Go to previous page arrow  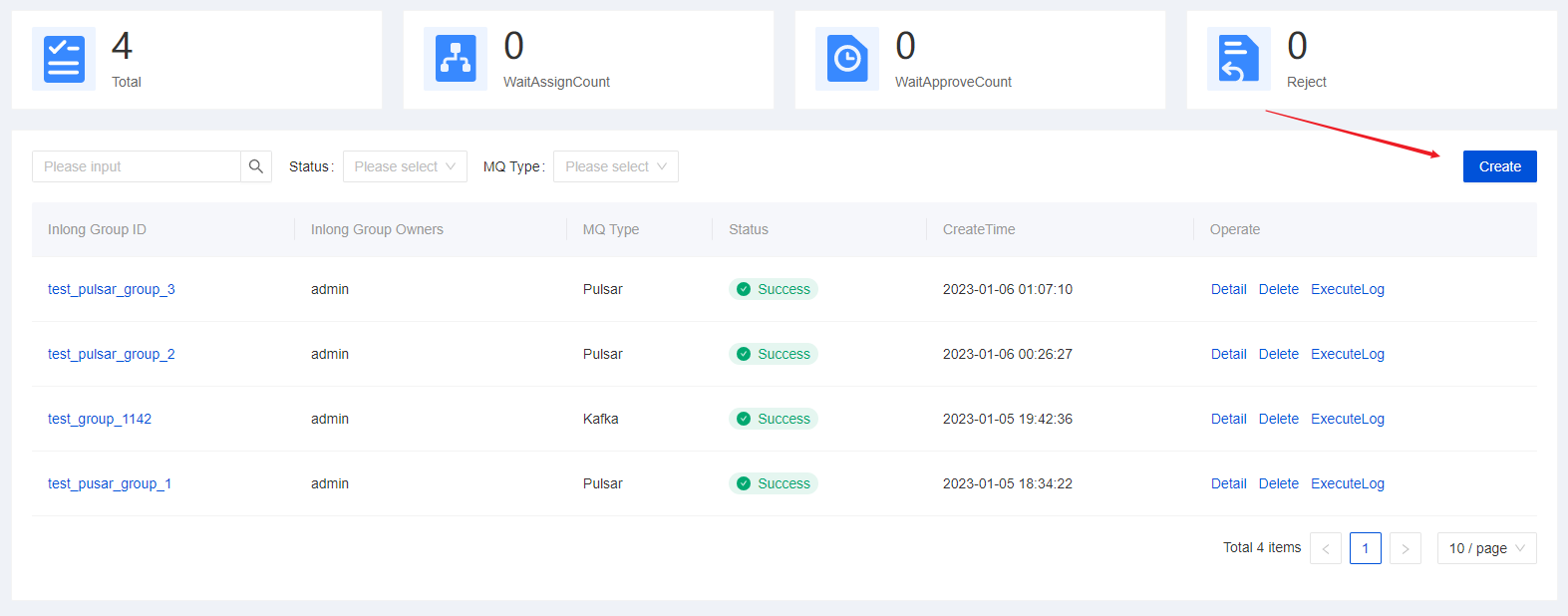point(1325,548)
